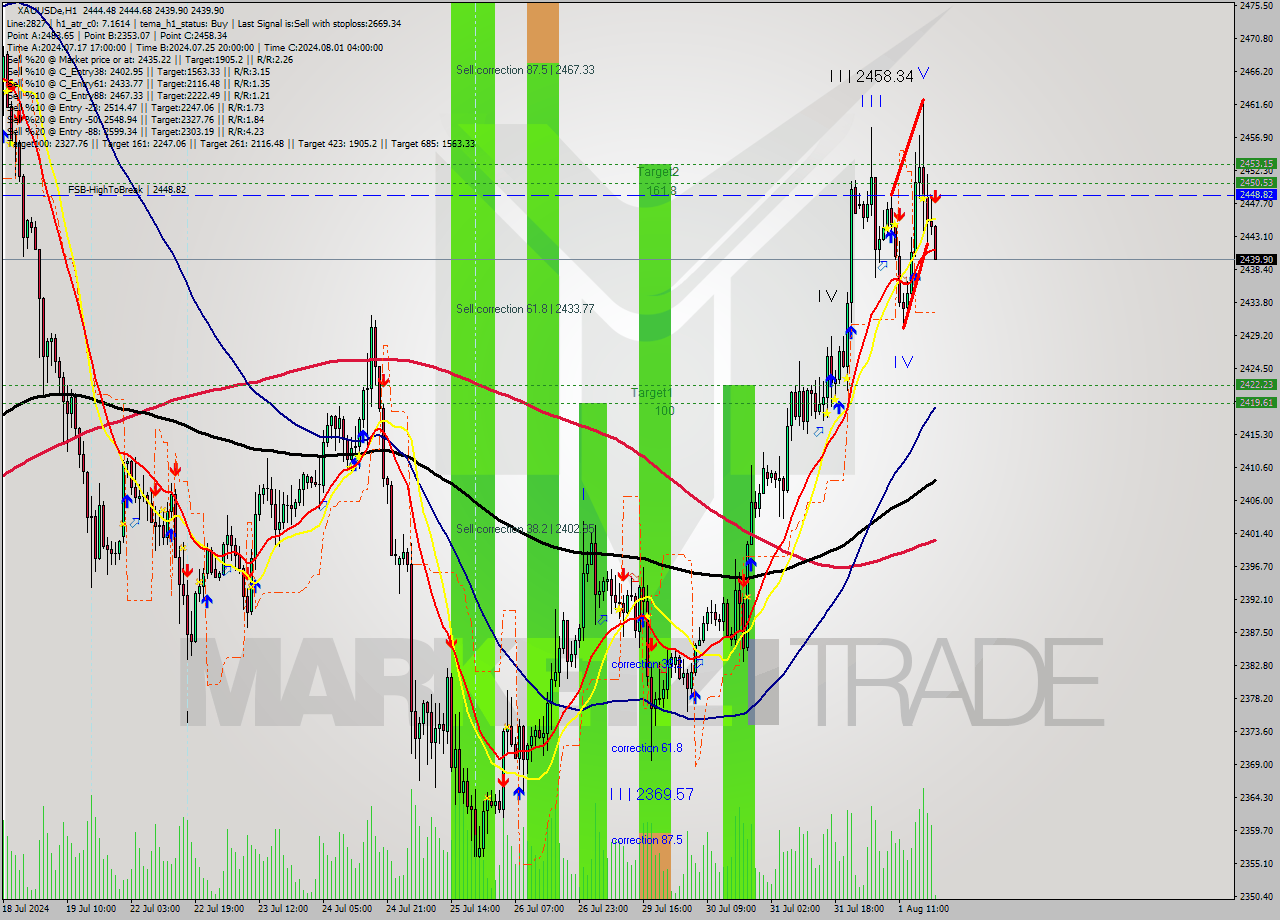Click the orange block atop the green band

coord(543,32)
